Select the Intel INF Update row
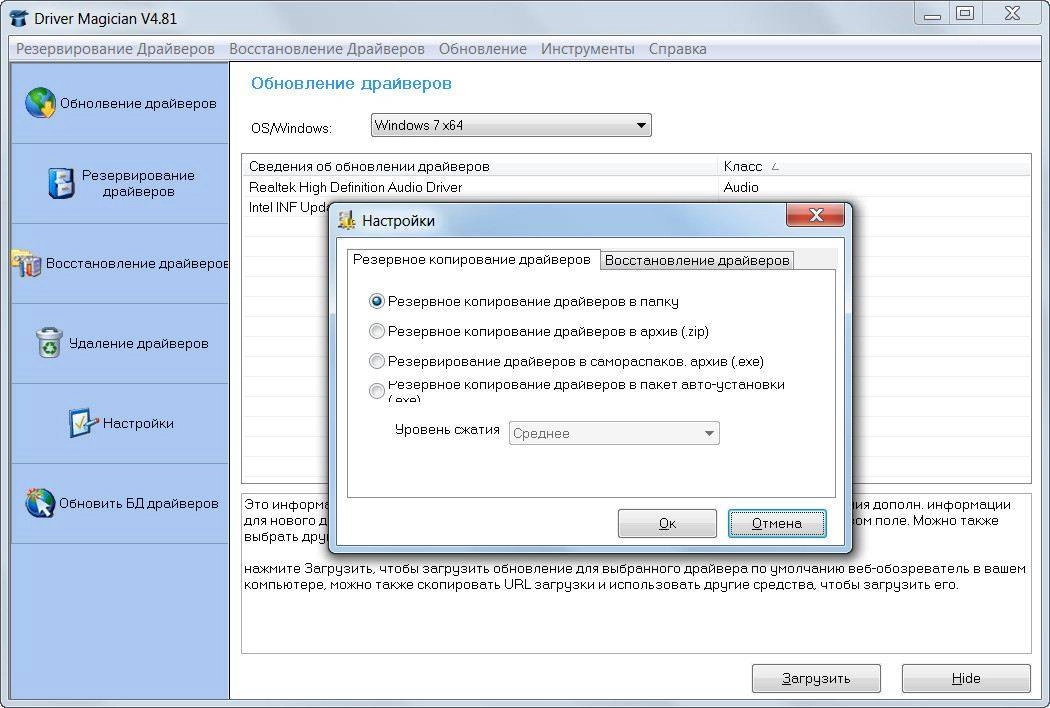Viewport: 1050px width, 708px height. (288, 207)
